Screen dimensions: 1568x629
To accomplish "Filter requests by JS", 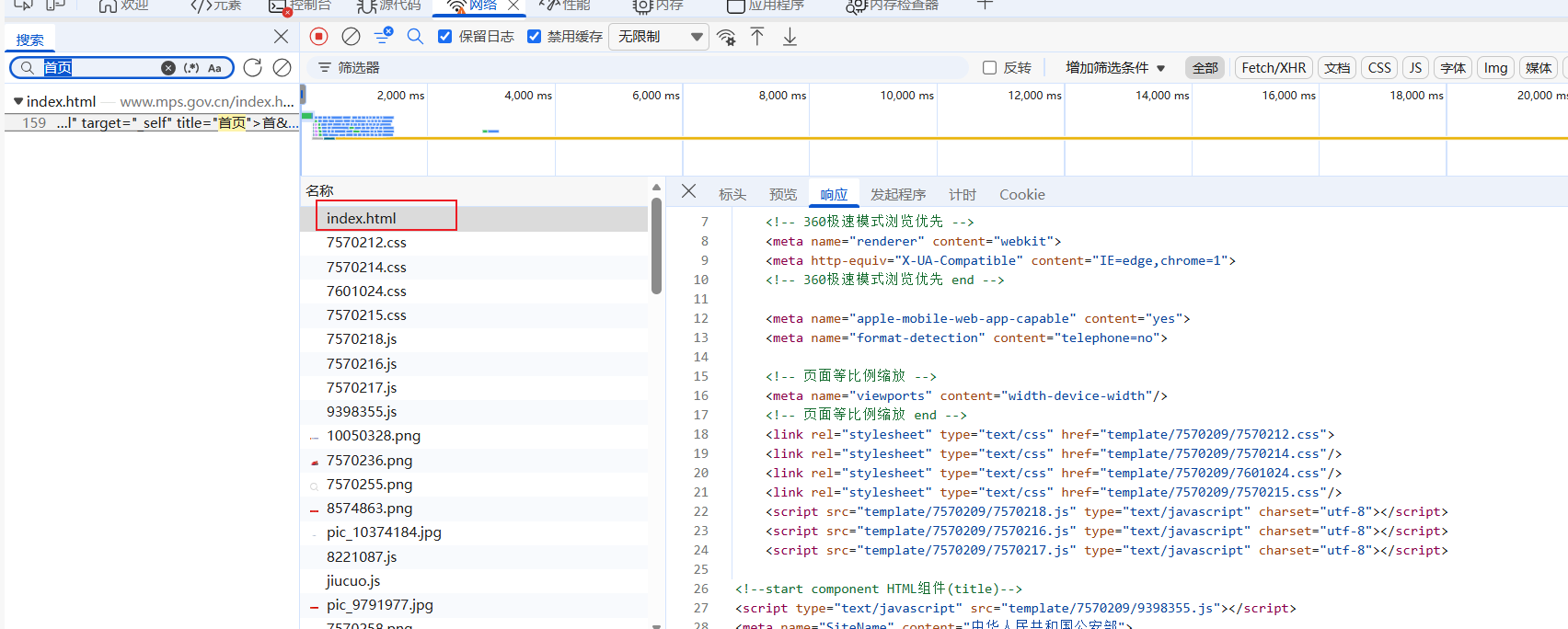I will pyautogui.click(x=1415, y=67).
